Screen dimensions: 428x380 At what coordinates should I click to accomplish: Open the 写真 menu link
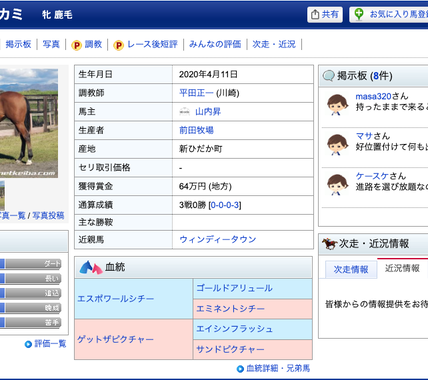click(x=51, y=44)
